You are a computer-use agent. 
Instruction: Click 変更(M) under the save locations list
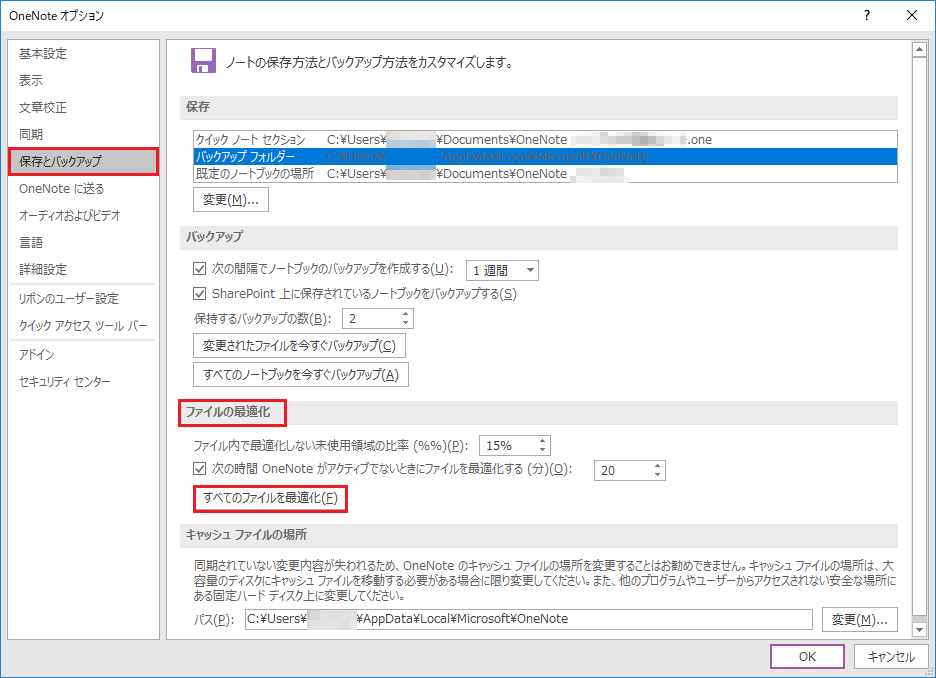tap(231, 200)
